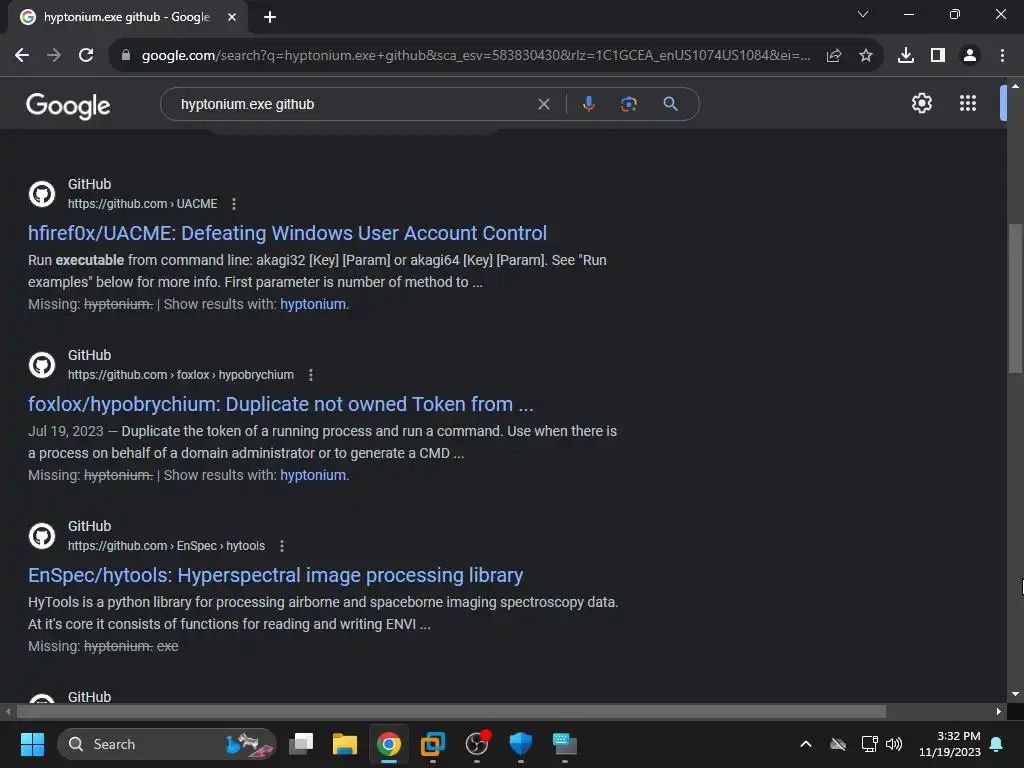1024x768 pixels.
Task: Open volume control in tray
Action: pos(894,744)
